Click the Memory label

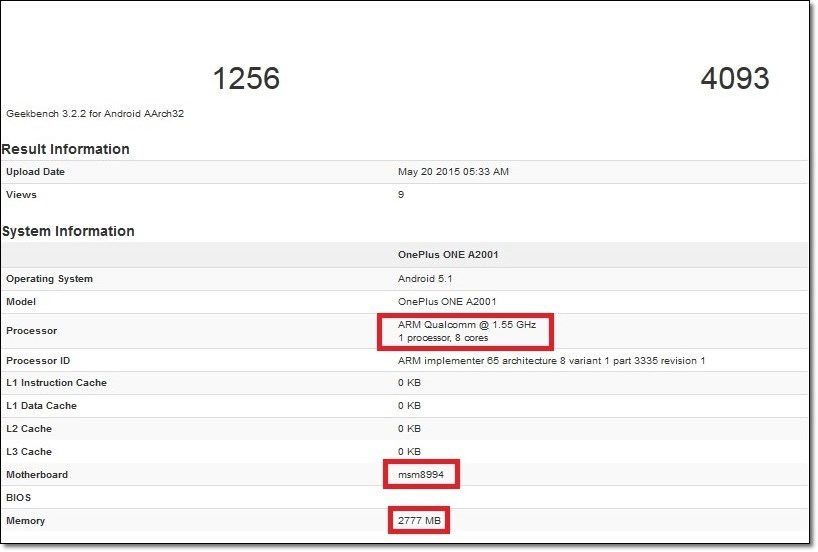(26, 521)
